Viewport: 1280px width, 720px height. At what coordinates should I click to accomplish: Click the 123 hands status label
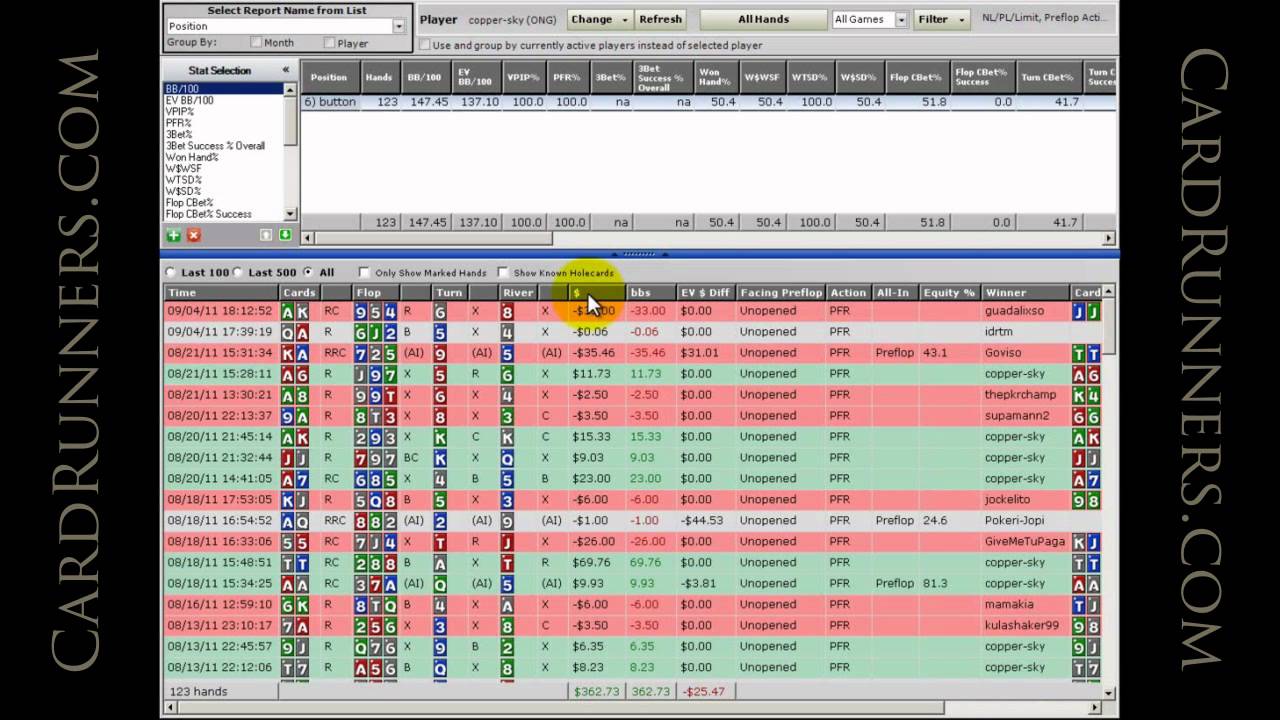(198, 692)
